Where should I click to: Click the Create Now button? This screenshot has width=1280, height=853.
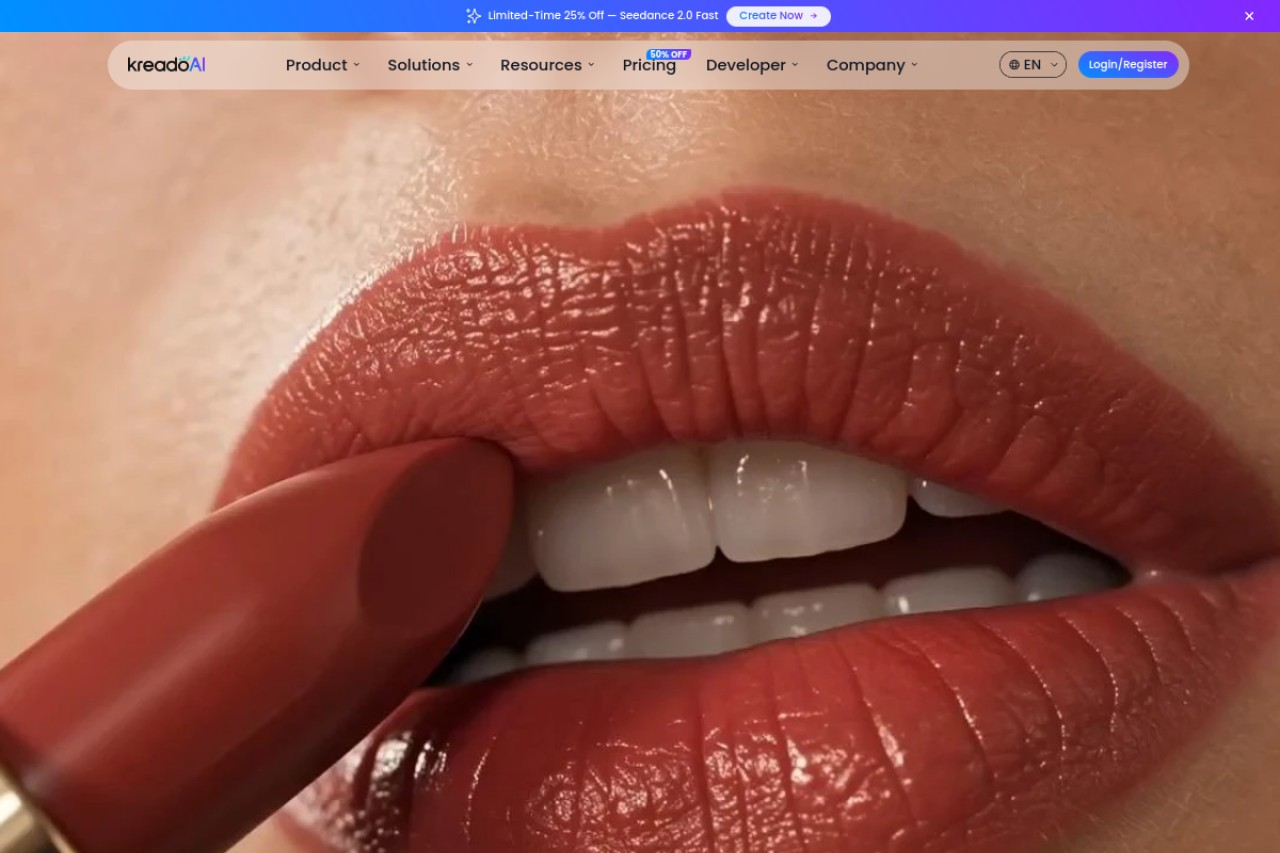tap(778, 16)
